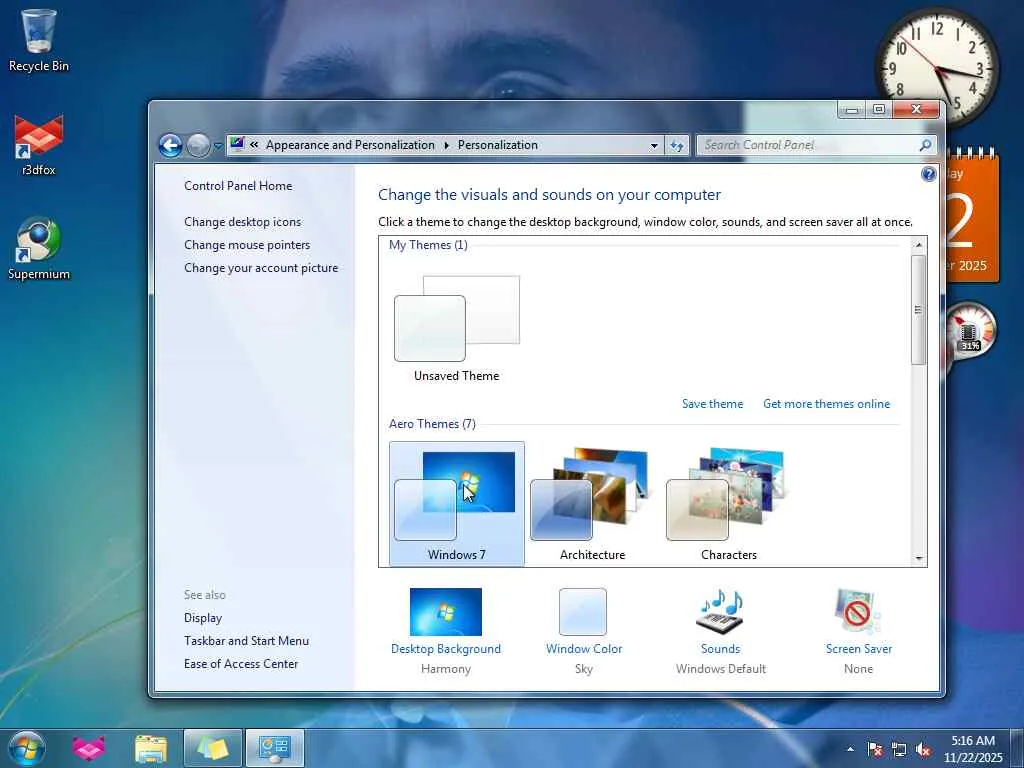
Task: Open the yellow-green notes taskbar app
Action: (213, 748)
